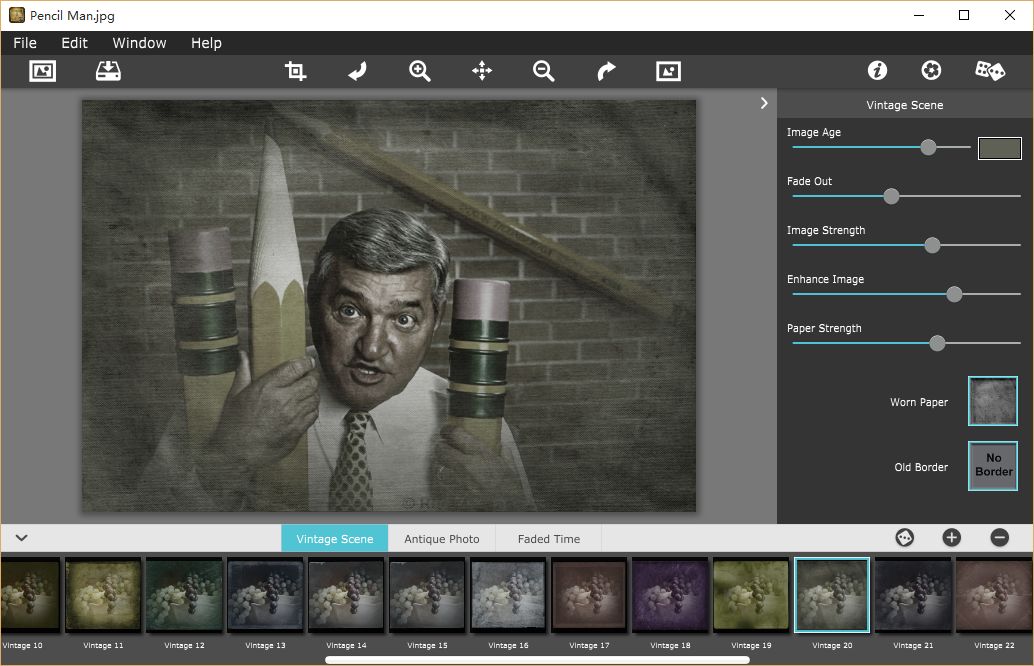Viewport: 1034px width, 666px height.
Task: Open the Worn Paper texture picker
Action: [x=992, y=402]
